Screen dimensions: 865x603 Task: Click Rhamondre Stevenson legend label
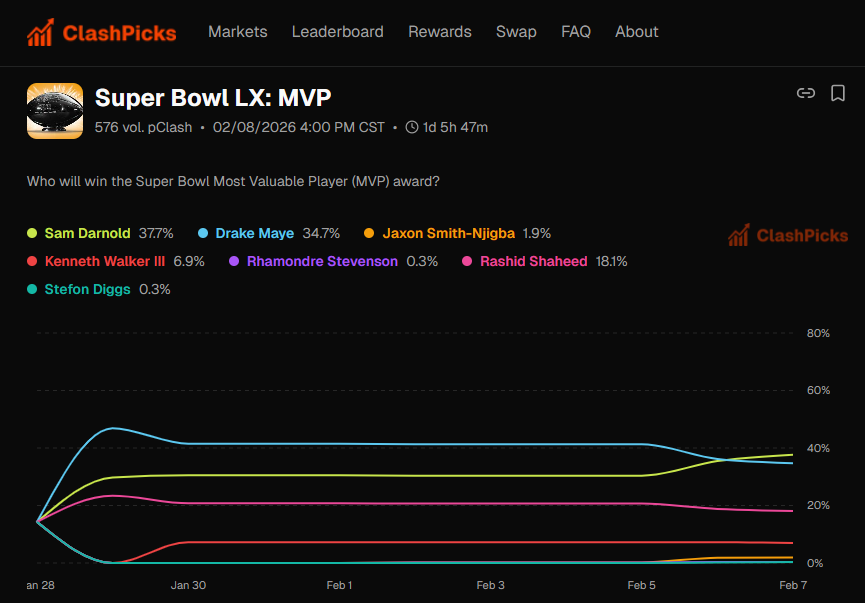point(322,262)
